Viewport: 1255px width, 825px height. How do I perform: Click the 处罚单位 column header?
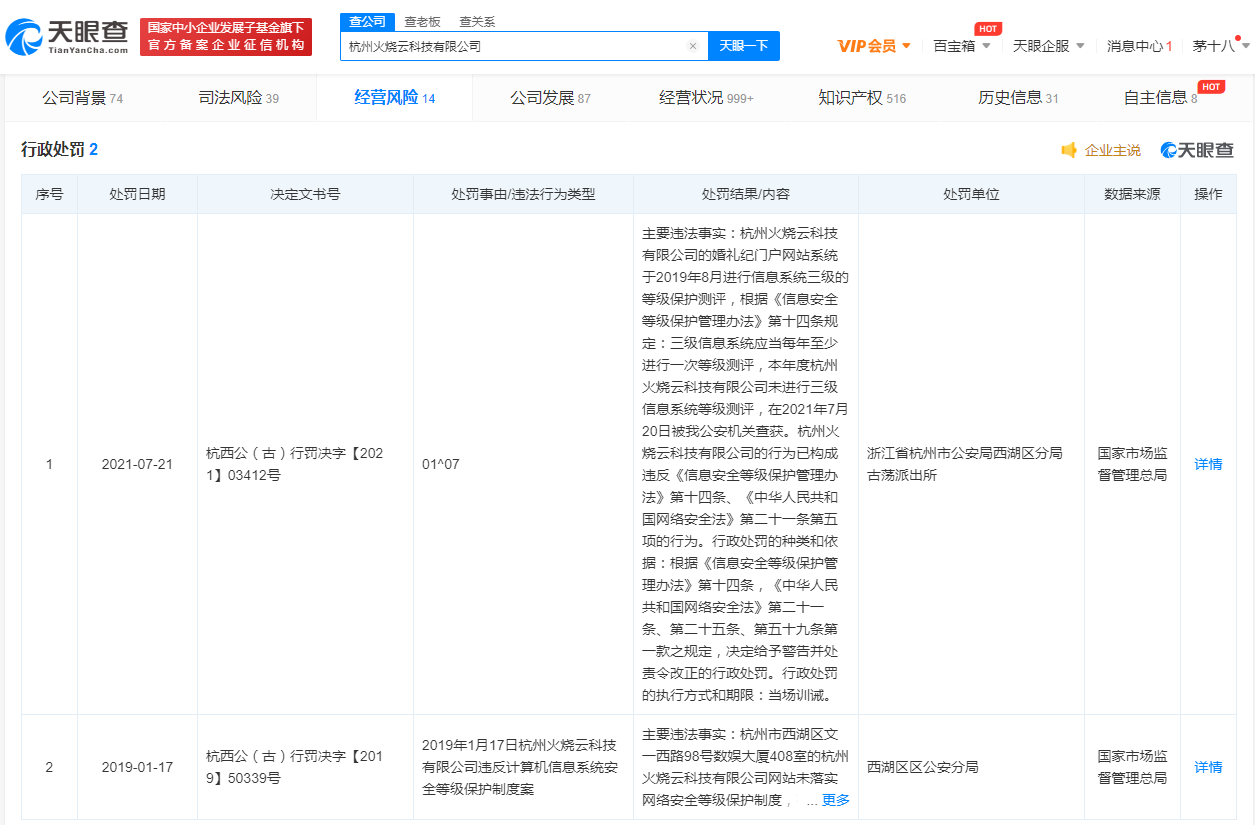[971, 194]
